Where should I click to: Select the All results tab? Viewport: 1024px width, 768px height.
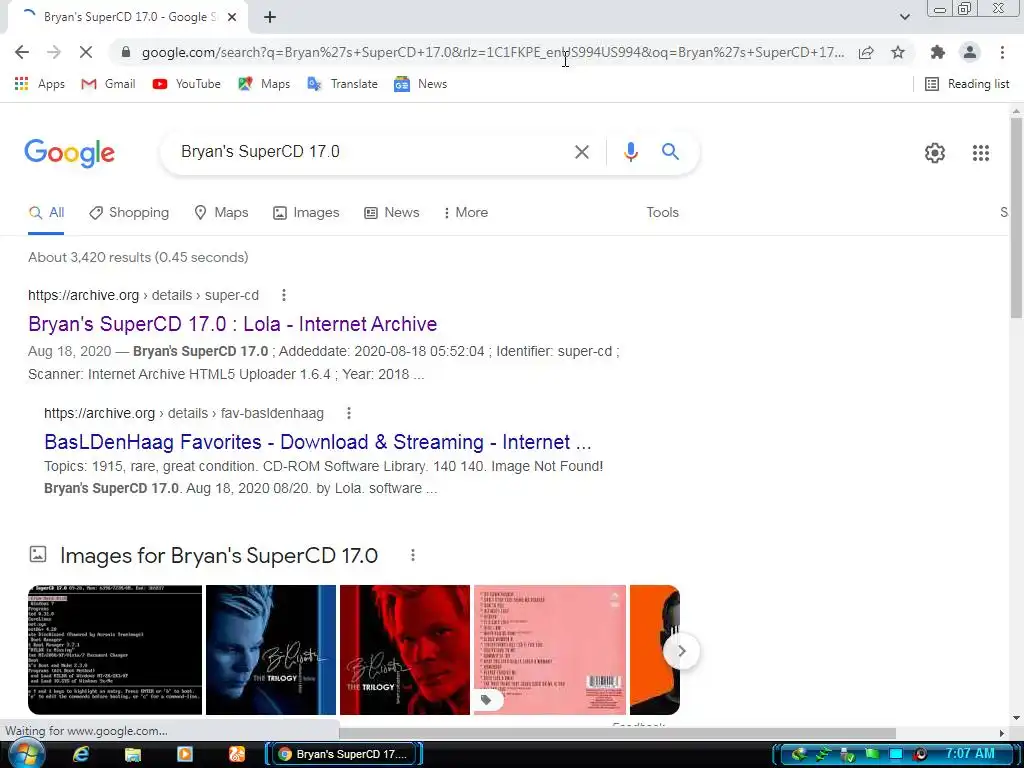pos(46,213)
